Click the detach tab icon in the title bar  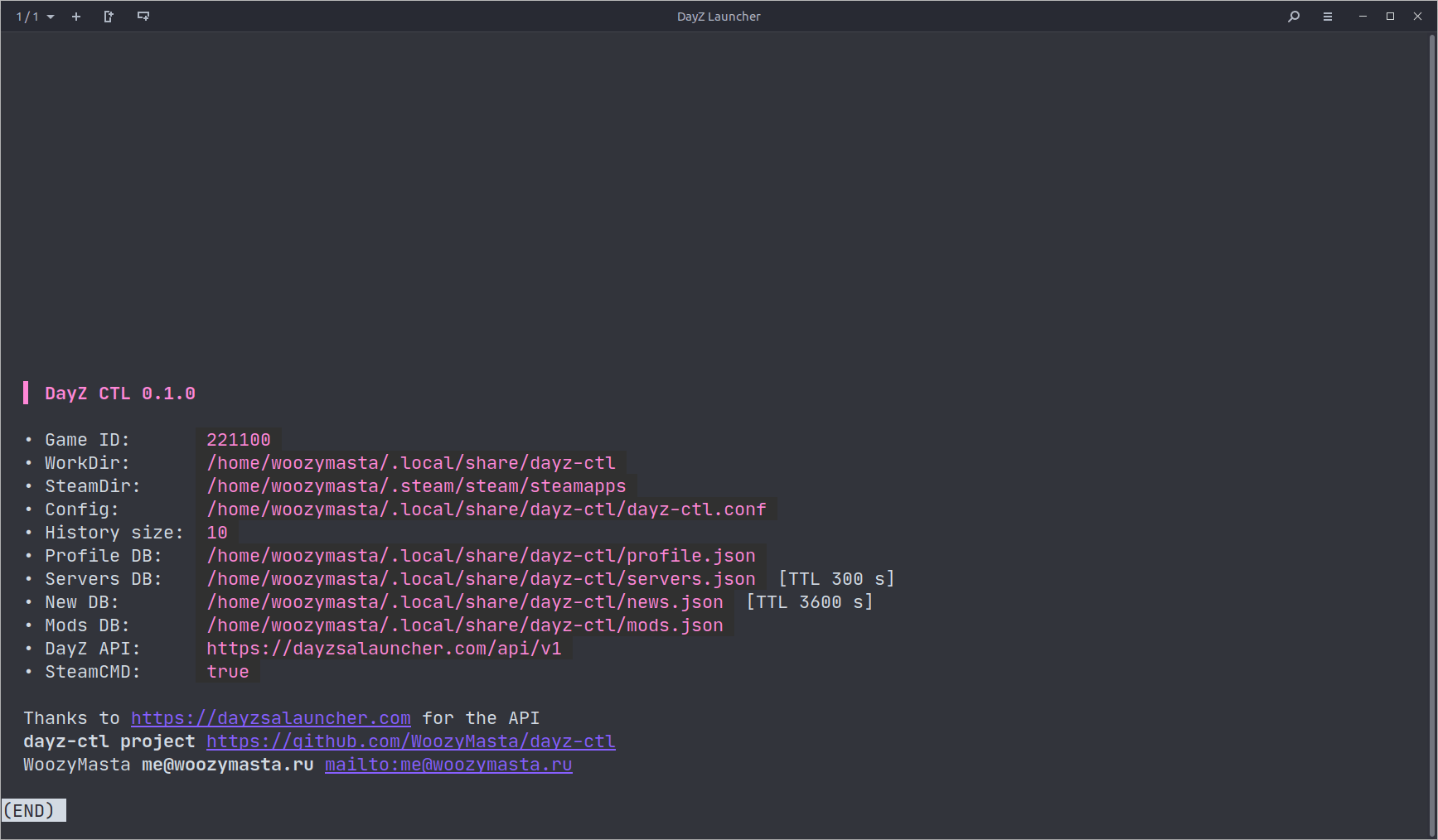point(109,17)
